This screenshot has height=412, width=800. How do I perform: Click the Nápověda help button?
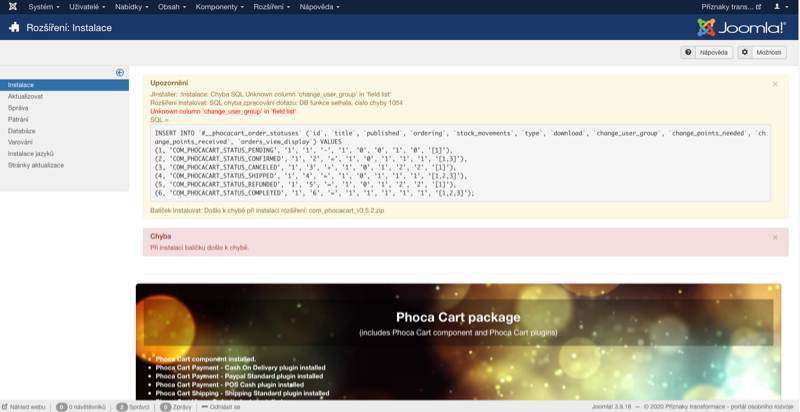tap(707, 53)
